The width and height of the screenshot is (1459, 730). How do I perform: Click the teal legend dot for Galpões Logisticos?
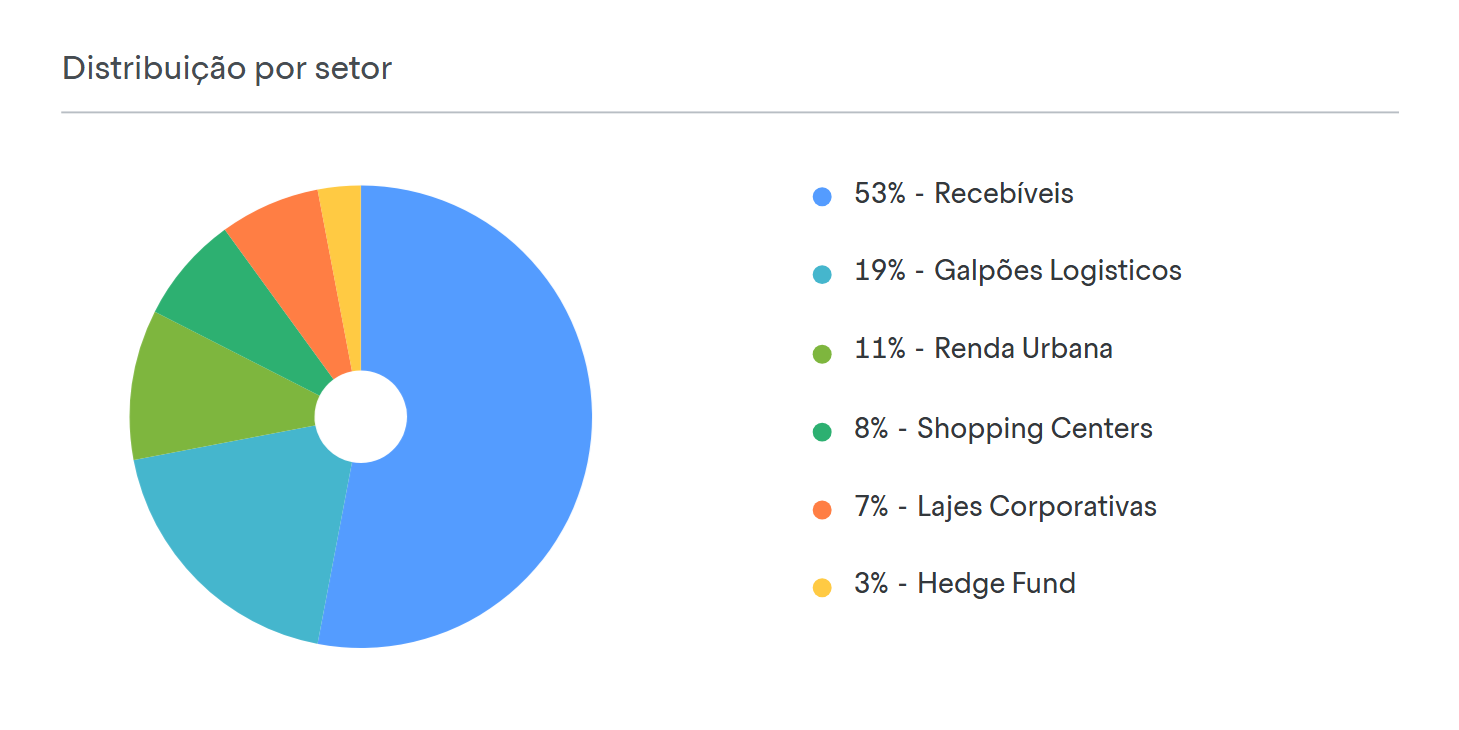pos(822,275)
